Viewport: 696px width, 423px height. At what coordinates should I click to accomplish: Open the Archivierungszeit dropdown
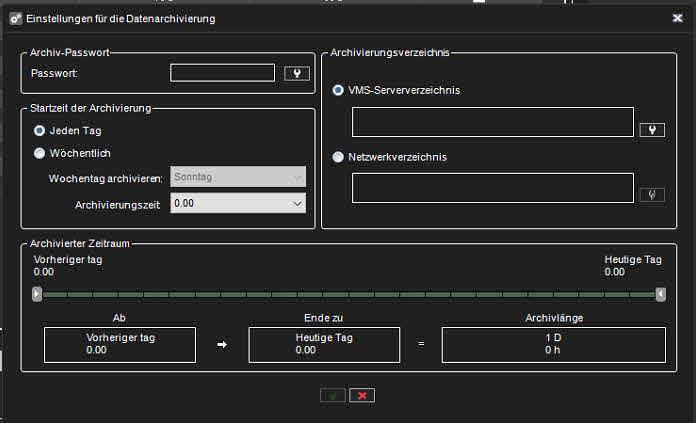click(238, 203)
